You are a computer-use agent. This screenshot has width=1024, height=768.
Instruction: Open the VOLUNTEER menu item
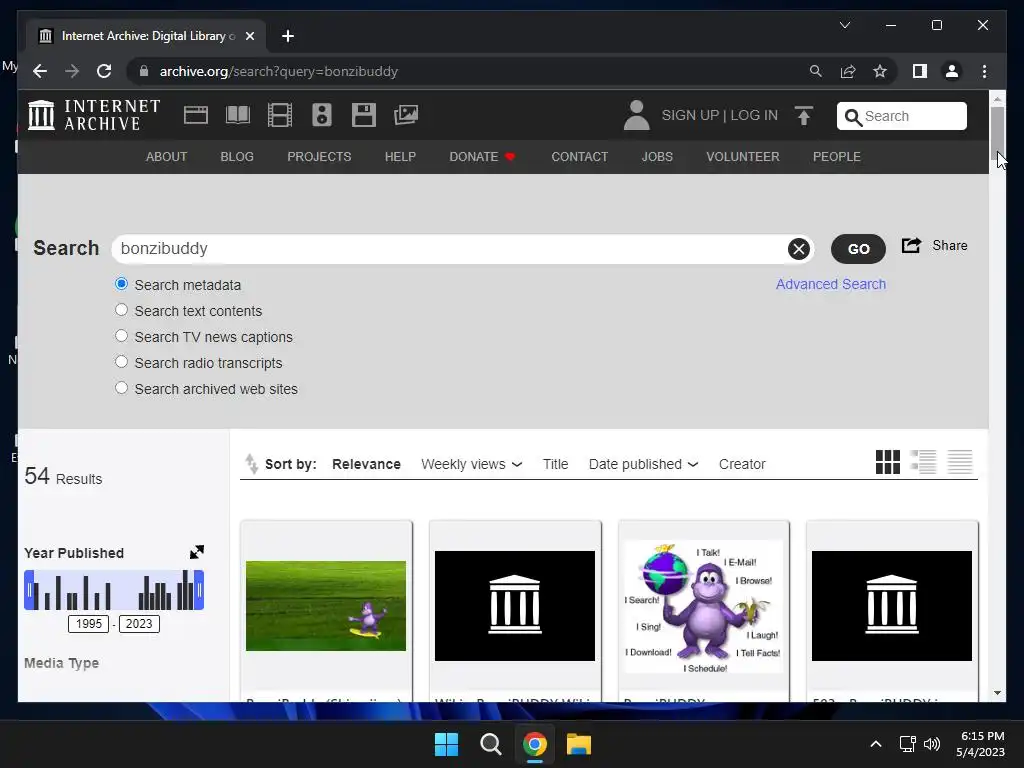[743, 157]
